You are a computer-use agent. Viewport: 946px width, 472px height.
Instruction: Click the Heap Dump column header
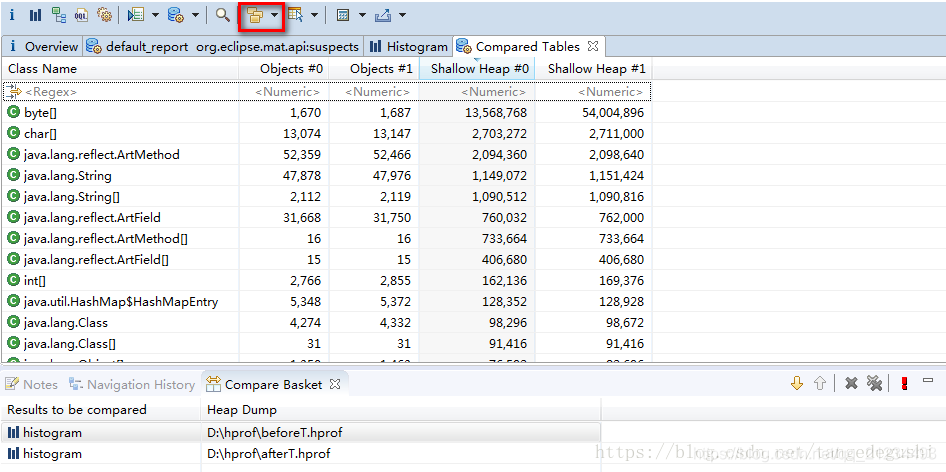click(401, 410)
